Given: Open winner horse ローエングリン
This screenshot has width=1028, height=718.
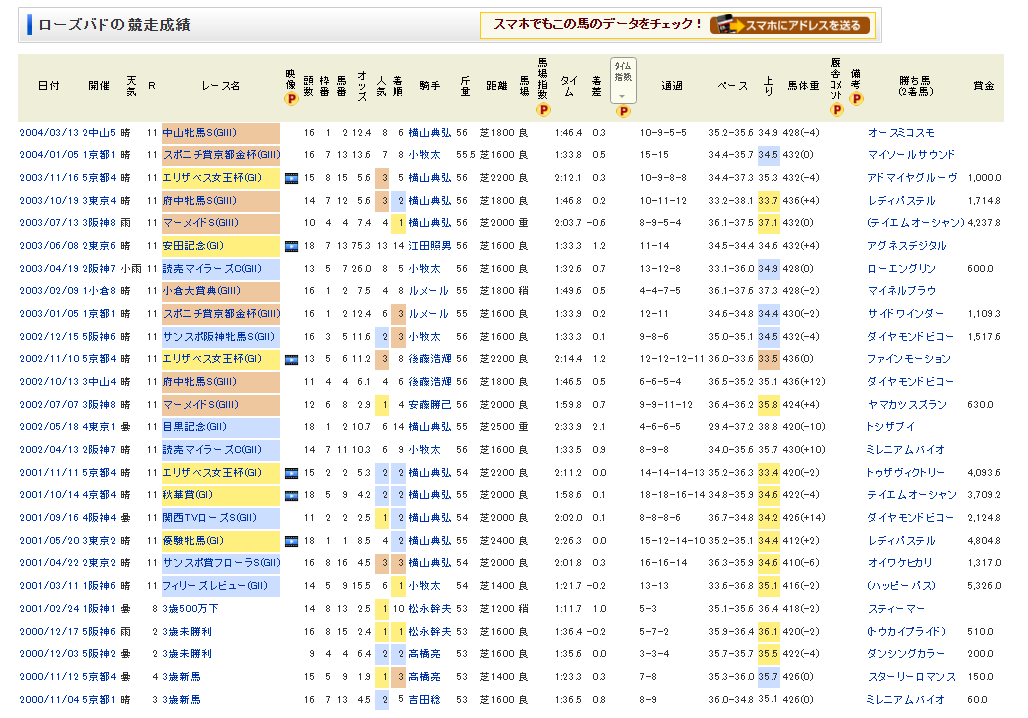Looking at the screenshot, I should pyautogui.click(x=901, y=269).
